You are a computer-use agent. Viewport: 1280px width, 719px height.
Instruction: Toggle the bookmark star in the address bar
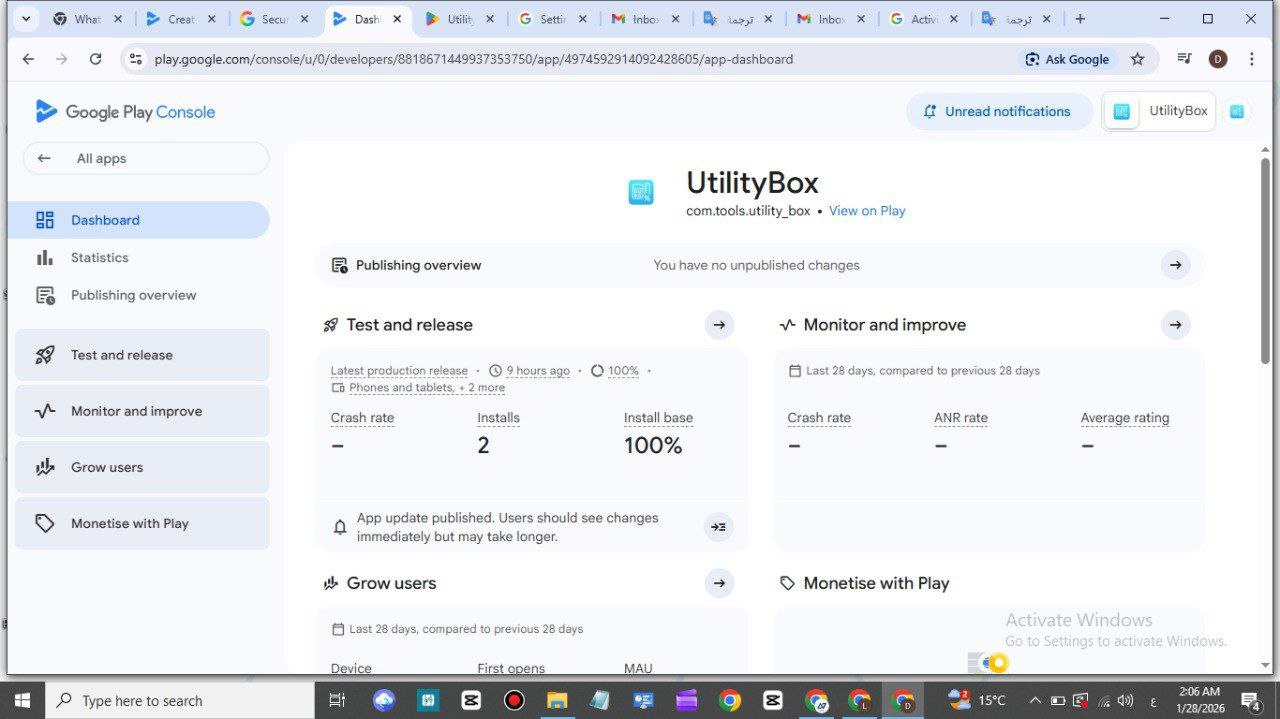coord(1137,59)
